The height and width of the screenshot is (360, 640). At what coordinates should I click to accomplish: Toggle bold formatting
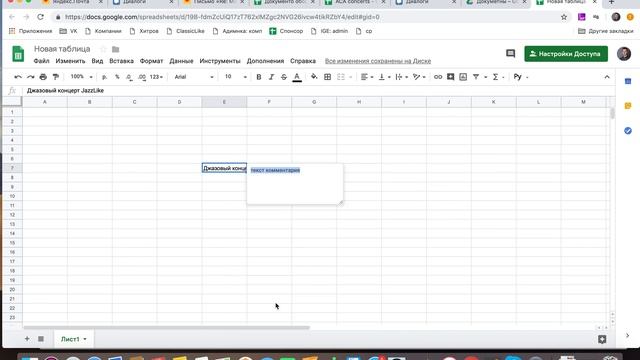click(x=259, y=77)
